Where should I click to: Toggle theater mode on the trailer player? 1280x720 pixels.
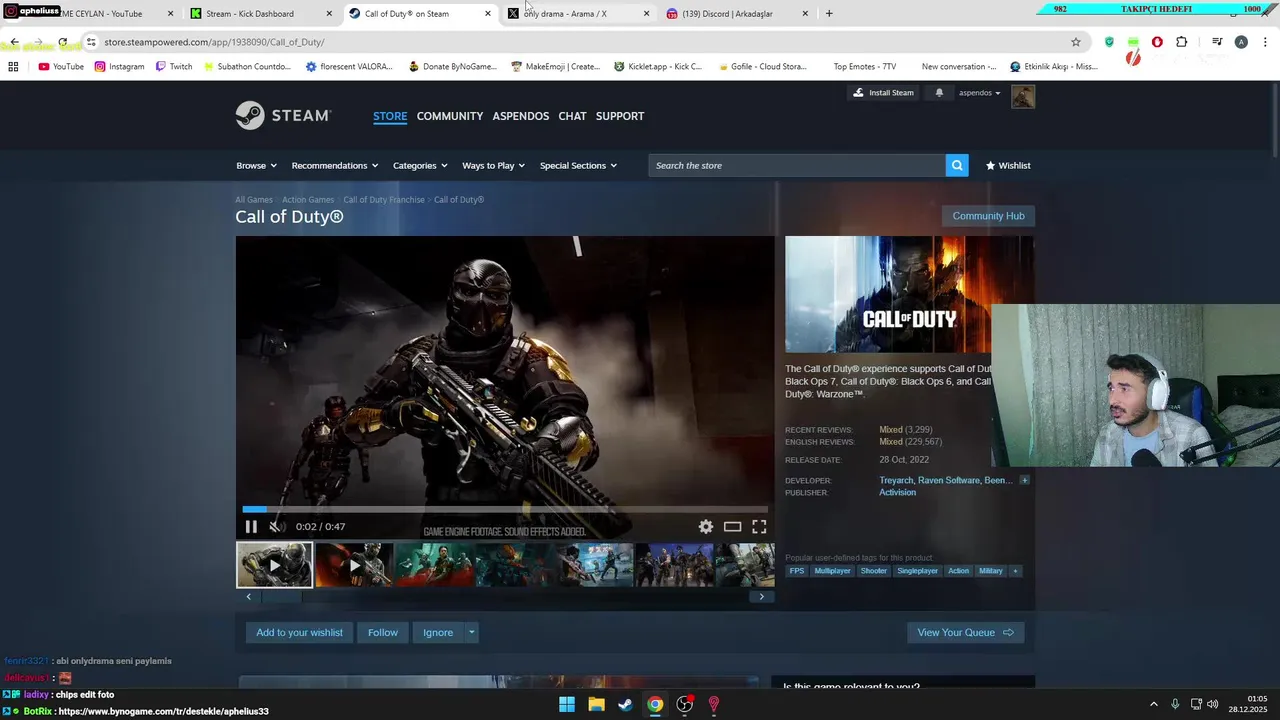click(733, 527)
